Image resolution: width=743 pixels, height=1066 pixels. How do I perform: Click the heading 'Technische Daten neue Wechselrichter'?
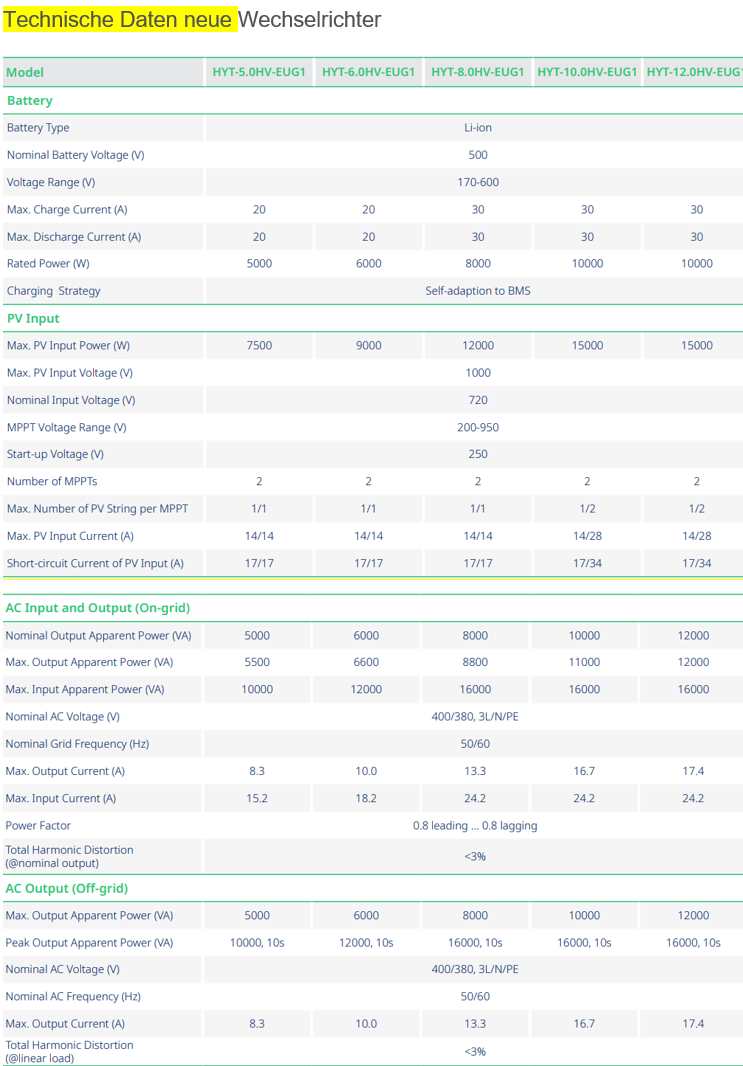coord(192,20)
